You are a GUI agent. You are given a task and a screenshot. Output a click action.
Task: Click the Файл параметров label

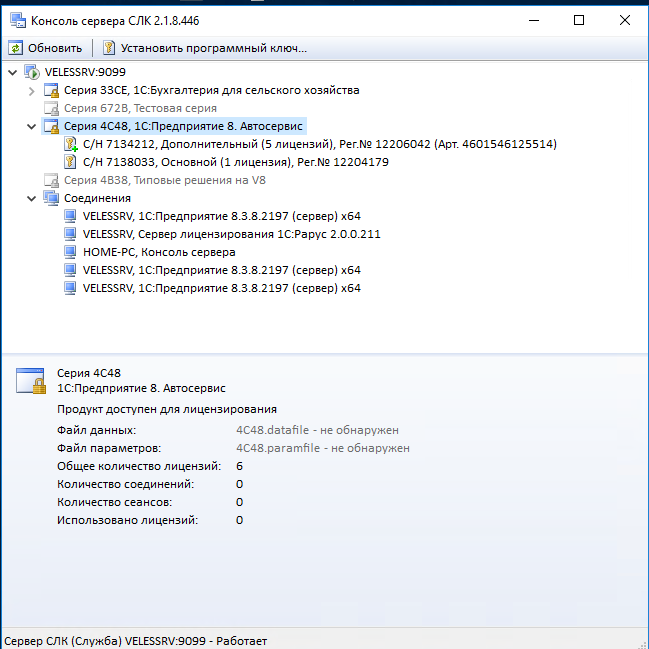[109, 448]
